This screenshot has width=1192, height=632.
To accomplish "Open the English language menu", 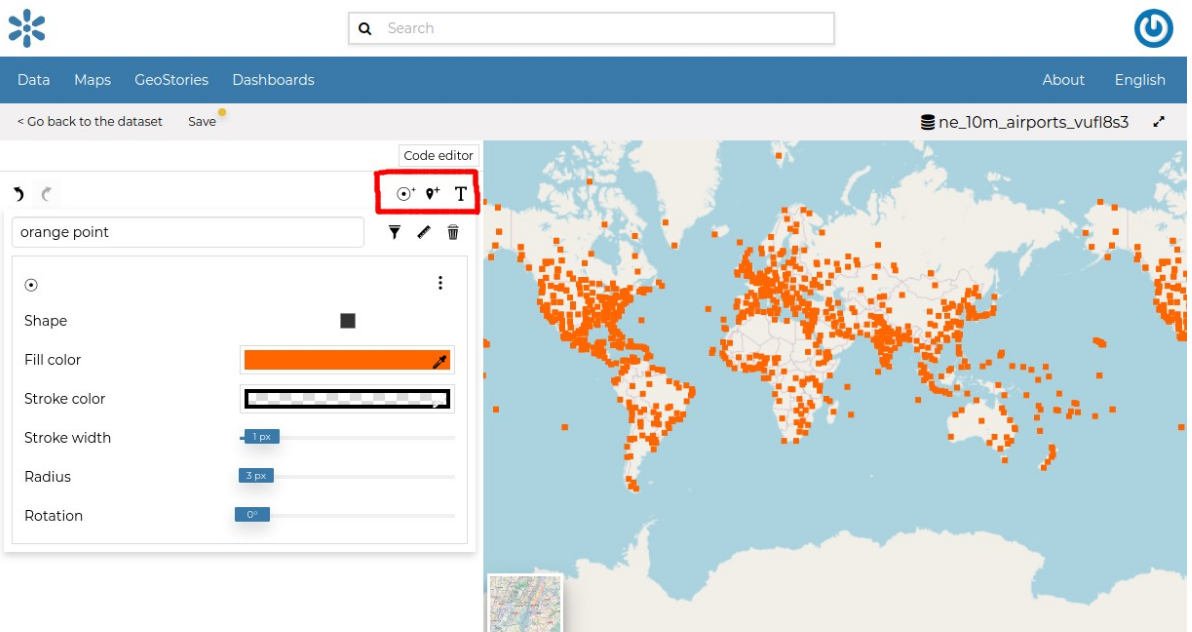I will click(1140, 80).
